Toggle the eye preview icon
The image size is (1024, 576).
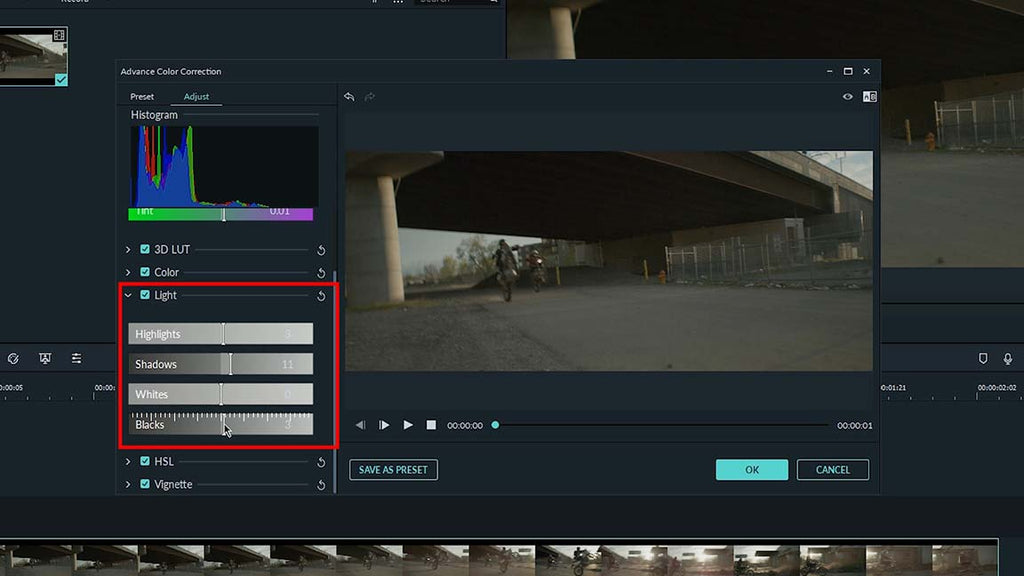pyautogui.click(x=848, y=97)
